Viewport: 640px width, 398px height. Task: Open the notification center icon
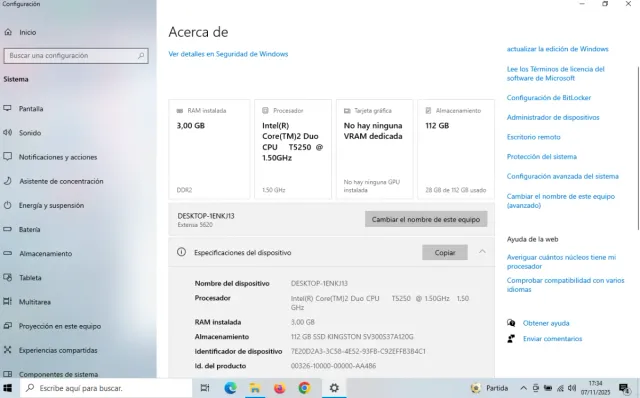(624, 388)
